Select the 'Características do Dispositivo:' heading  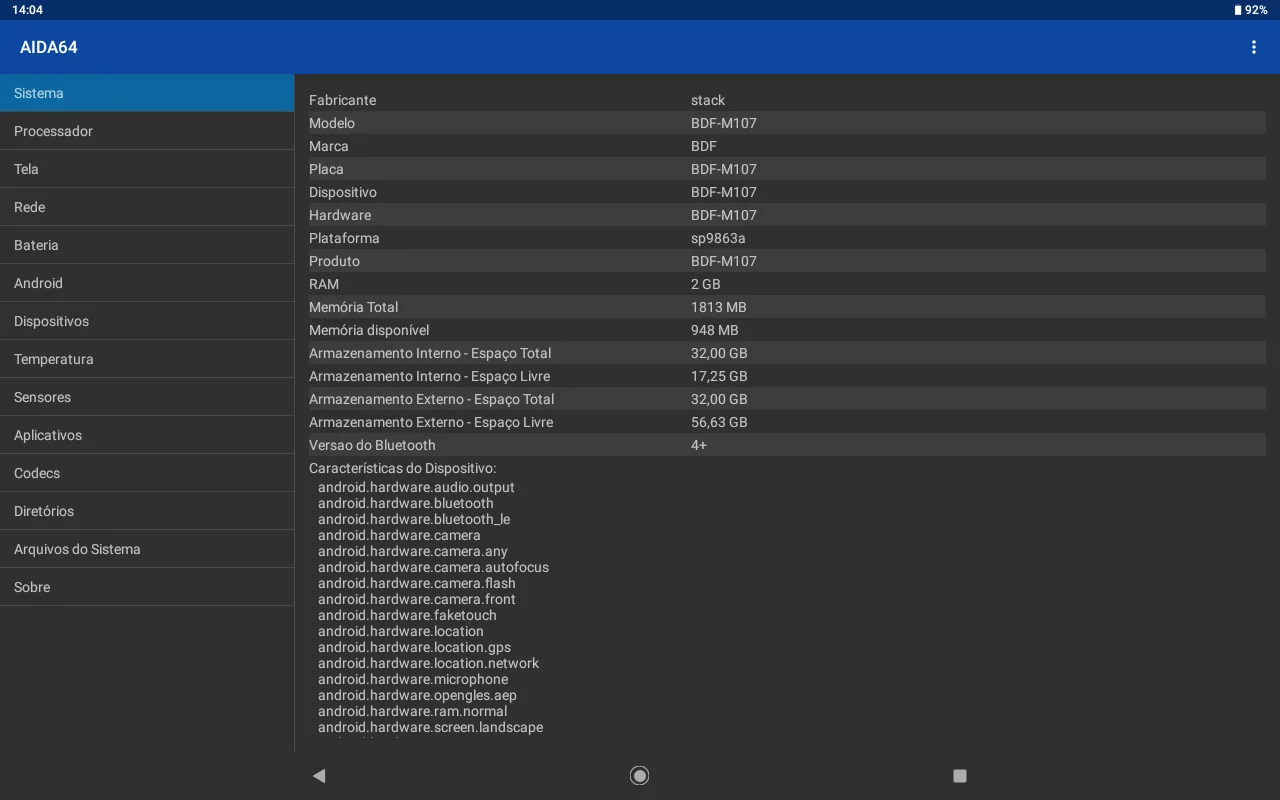pos(403,468)
